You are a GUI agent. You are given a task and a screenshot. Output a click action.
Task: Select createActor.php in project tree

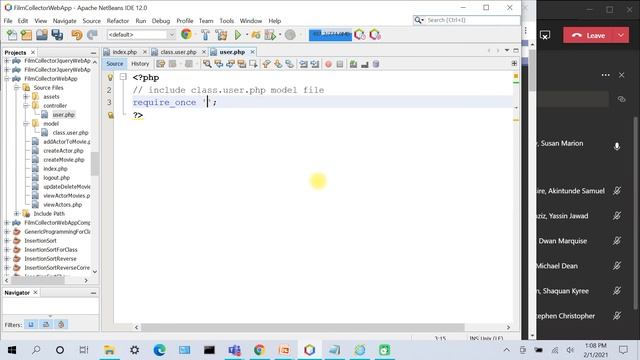[x=63, y=151]
